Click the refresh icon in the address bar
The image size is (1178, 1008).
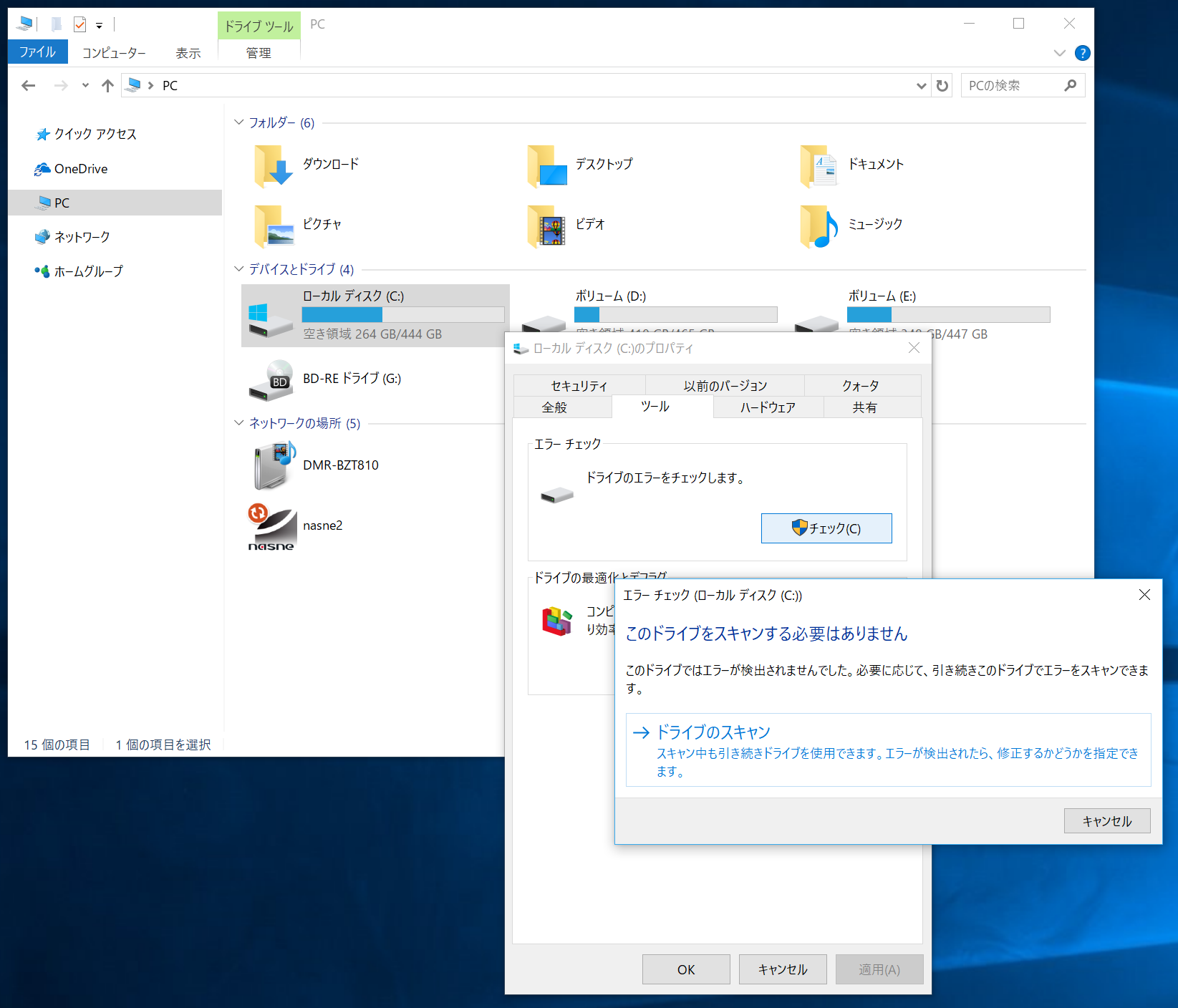point(941,85)
